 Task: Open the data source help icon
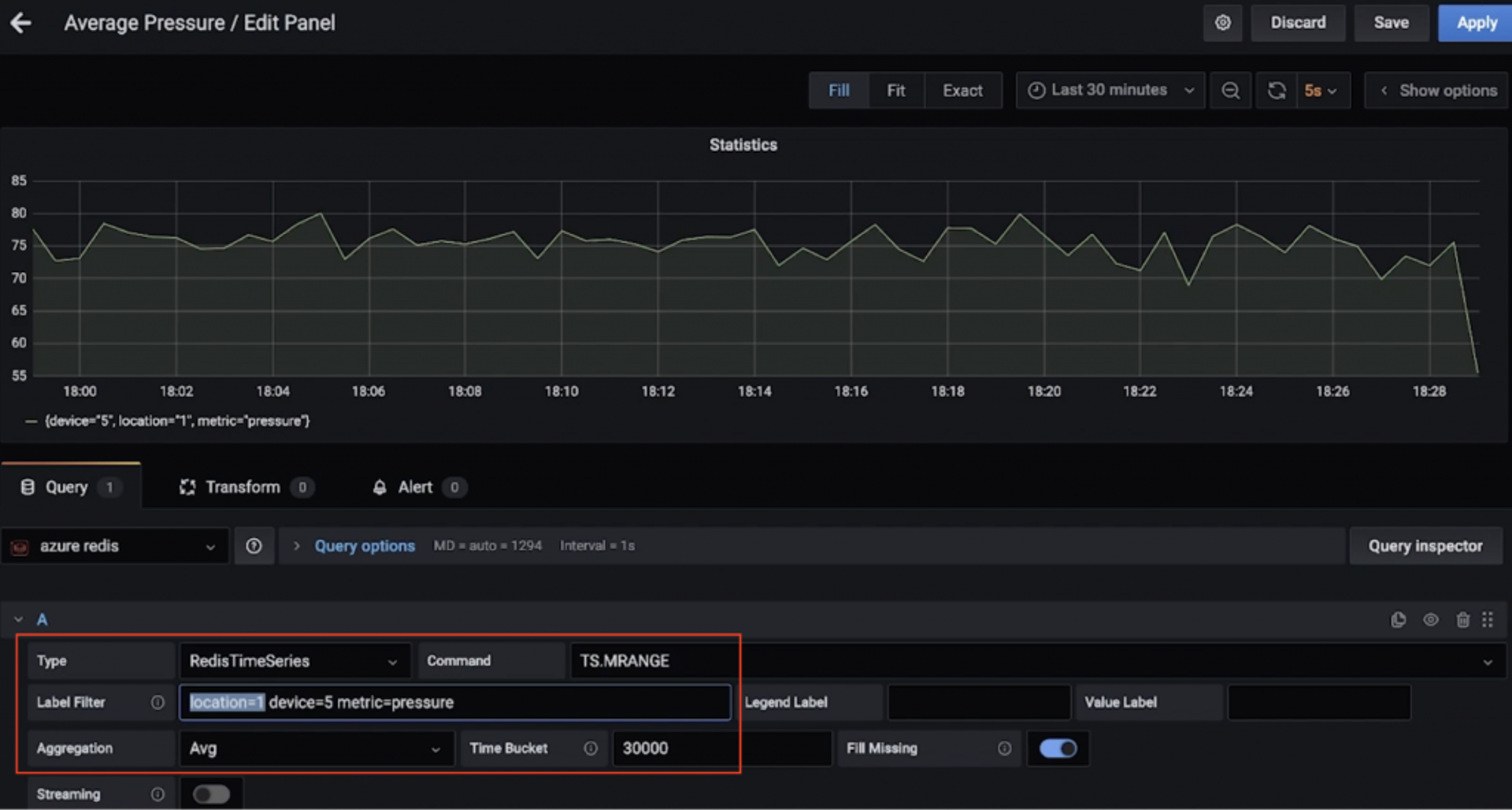click(254, 546)
